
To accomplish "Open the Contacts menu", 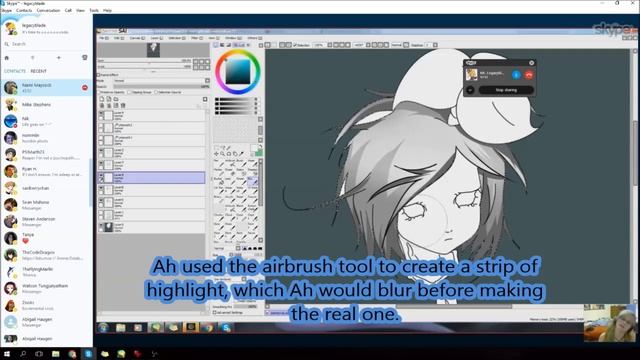I will click(x=24, y=10).
